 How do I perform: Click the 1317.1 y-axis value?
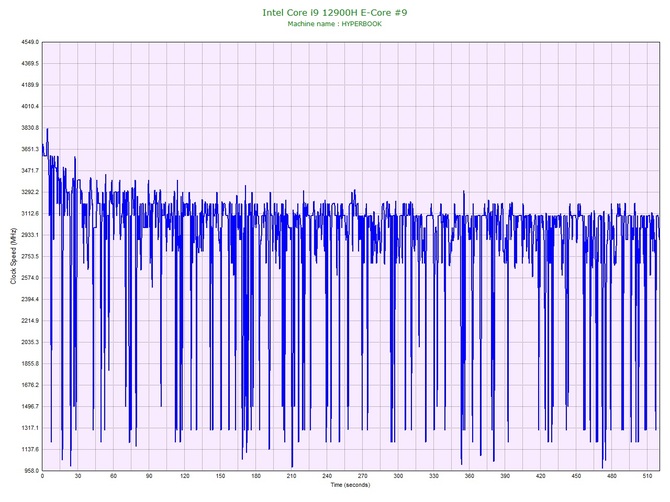click(30, 428)
